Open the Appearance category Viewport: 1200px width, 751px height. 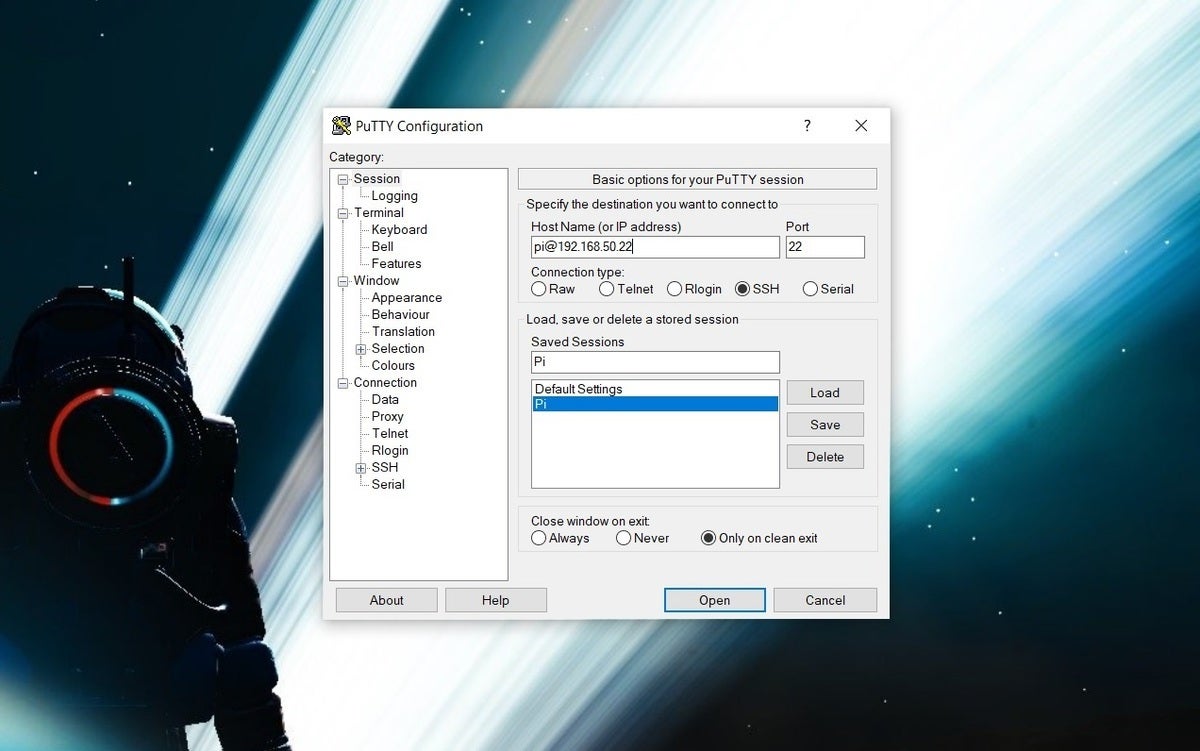pyautogui.click(x=406, y=298)
